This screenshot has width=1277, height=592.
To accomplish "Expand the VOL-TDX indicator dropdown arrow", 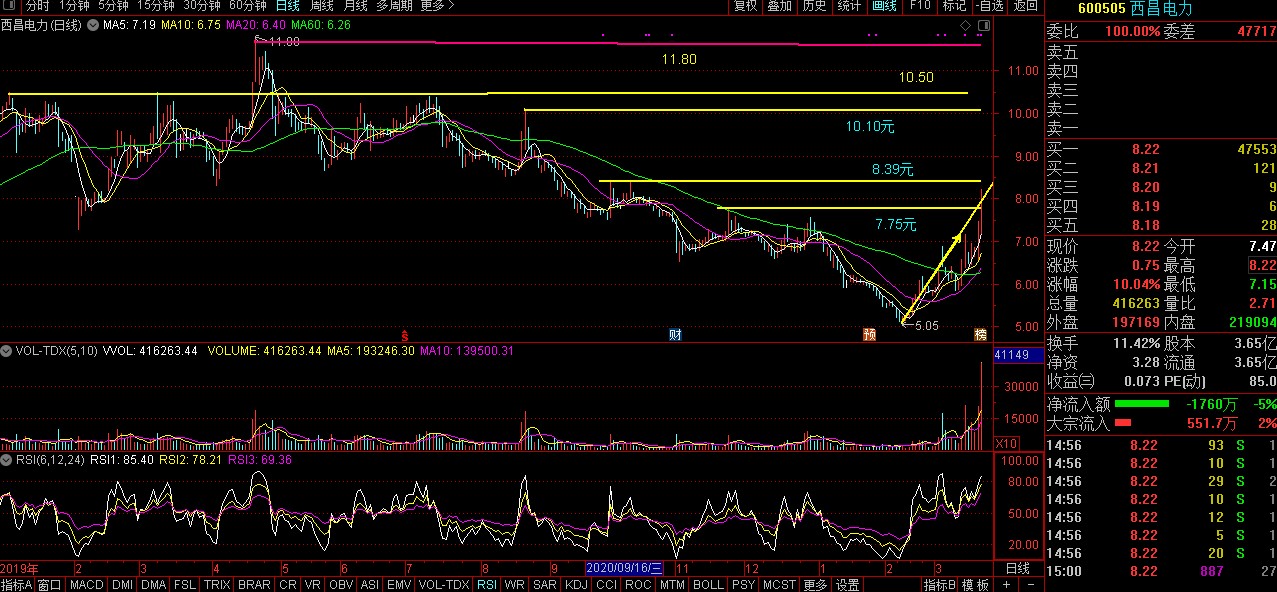I will (8, 351).
